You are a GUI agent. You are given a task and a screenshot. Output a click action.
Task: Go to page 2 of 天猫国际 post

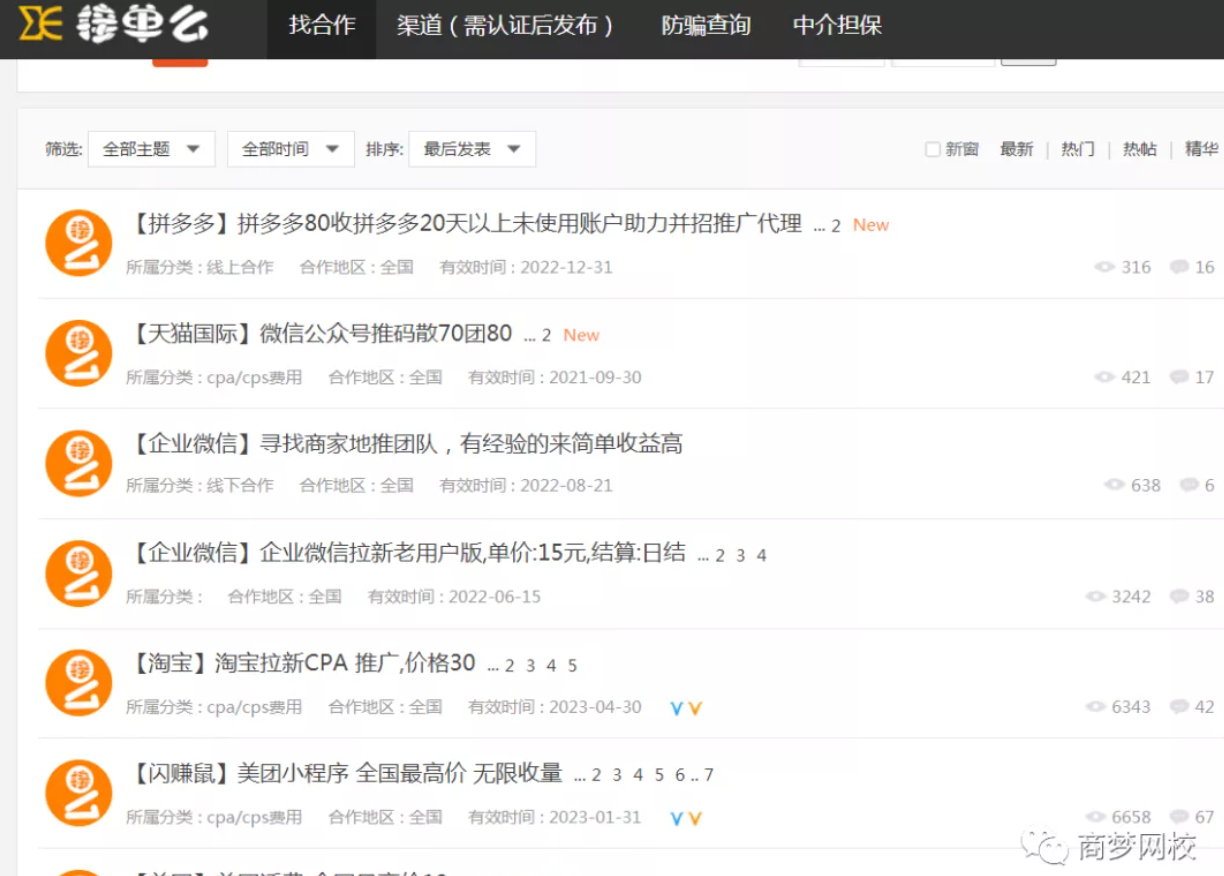point(546,336)
